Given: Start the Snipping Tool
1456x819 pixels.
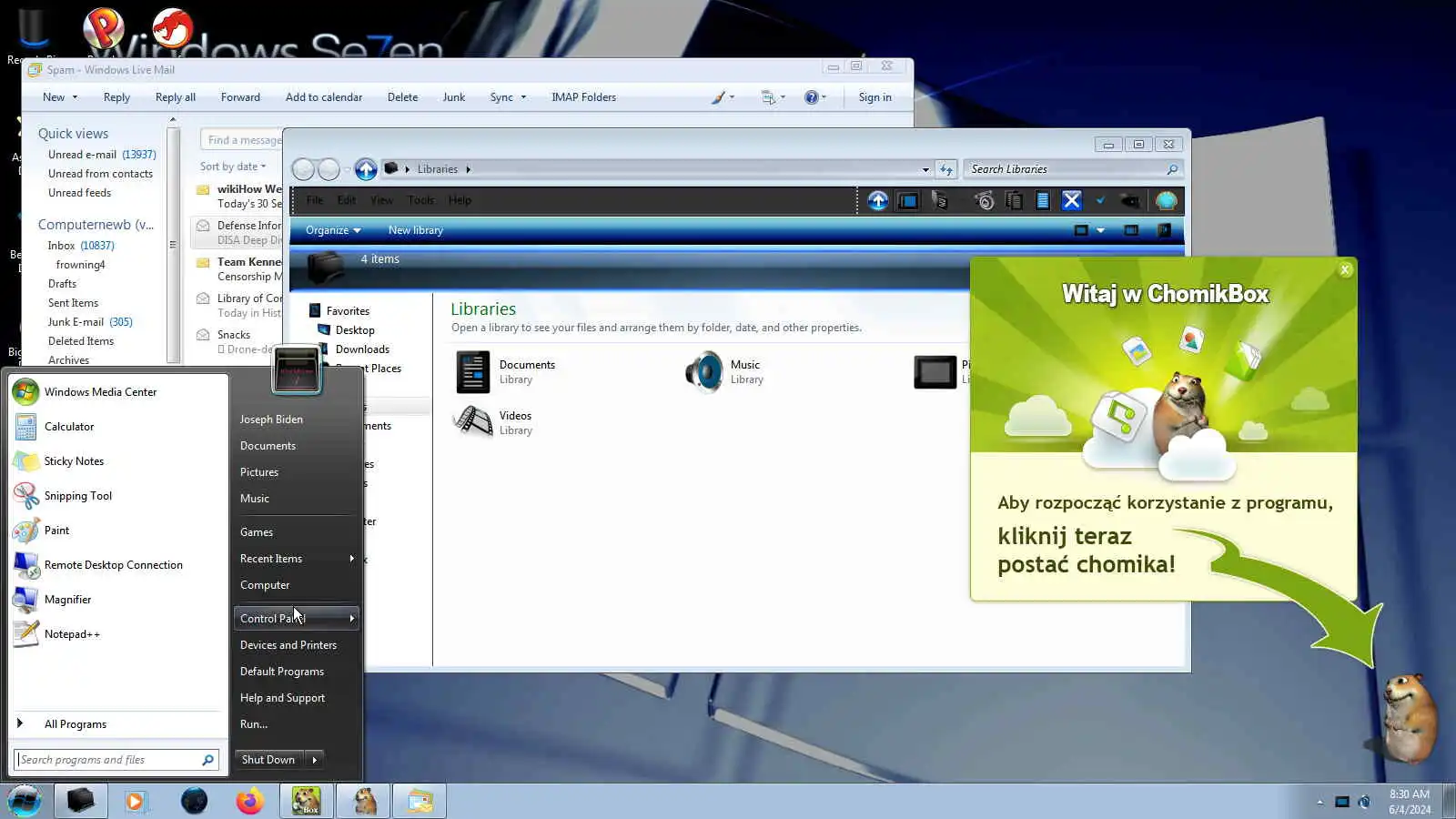Looking at the screenshot, I should coord(117,496).
